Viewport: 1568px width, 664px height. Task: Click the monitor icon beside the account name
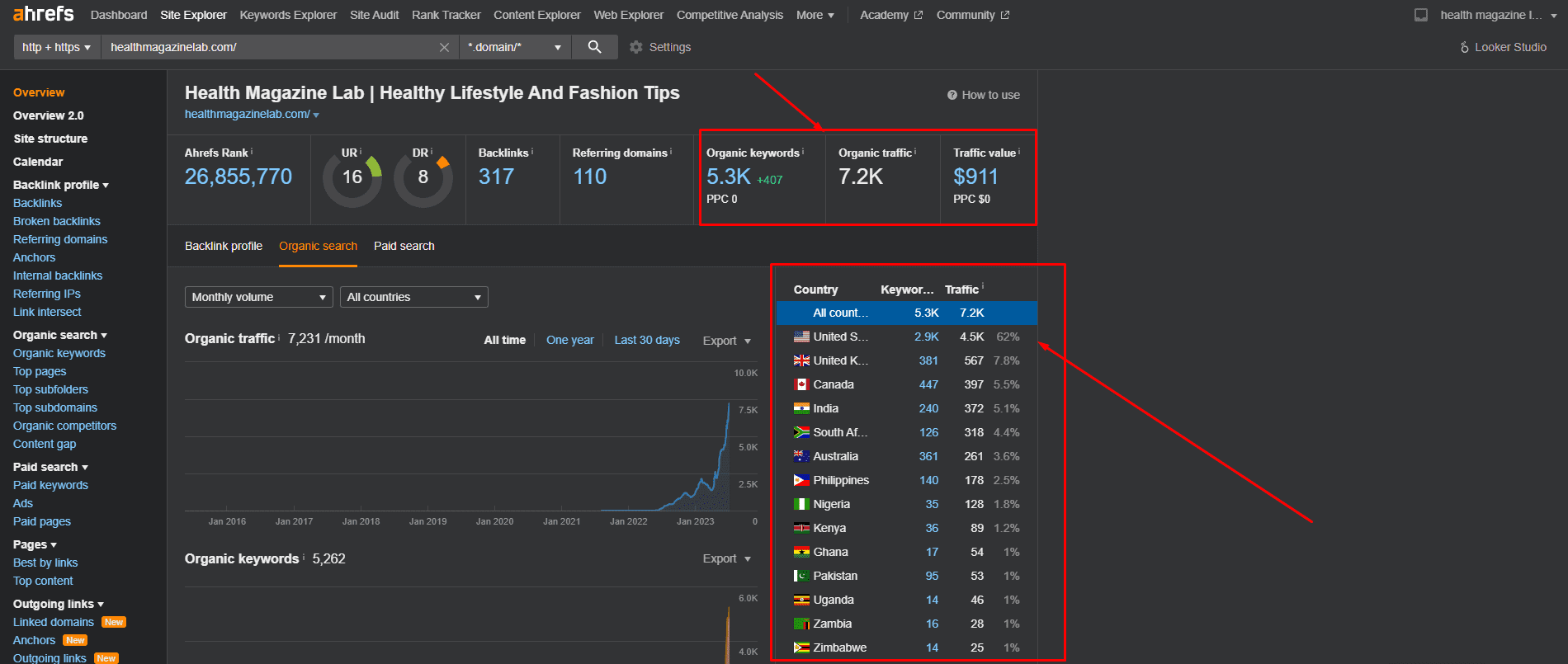point(1421,15)
